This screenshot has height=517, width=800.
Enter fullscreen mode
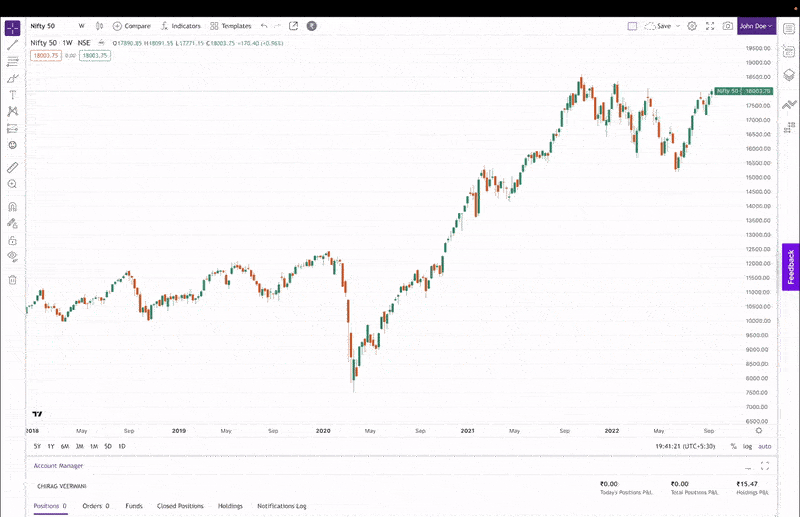710,26
